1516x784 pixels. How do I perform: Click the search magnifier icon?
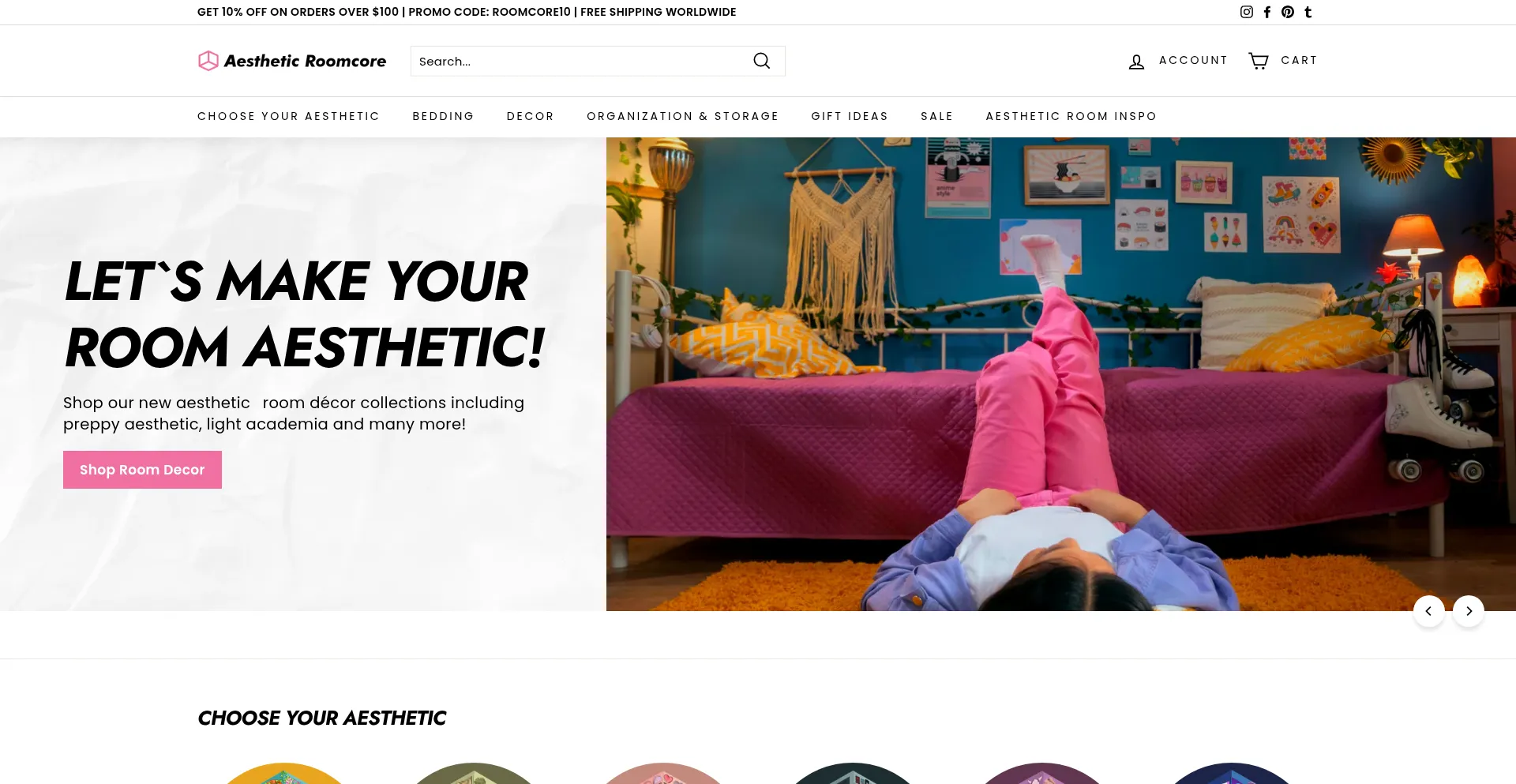click(761, 61)
